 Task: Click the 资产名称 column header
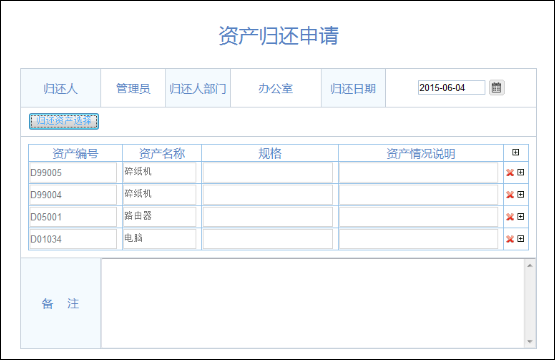[x=162, y=154]
